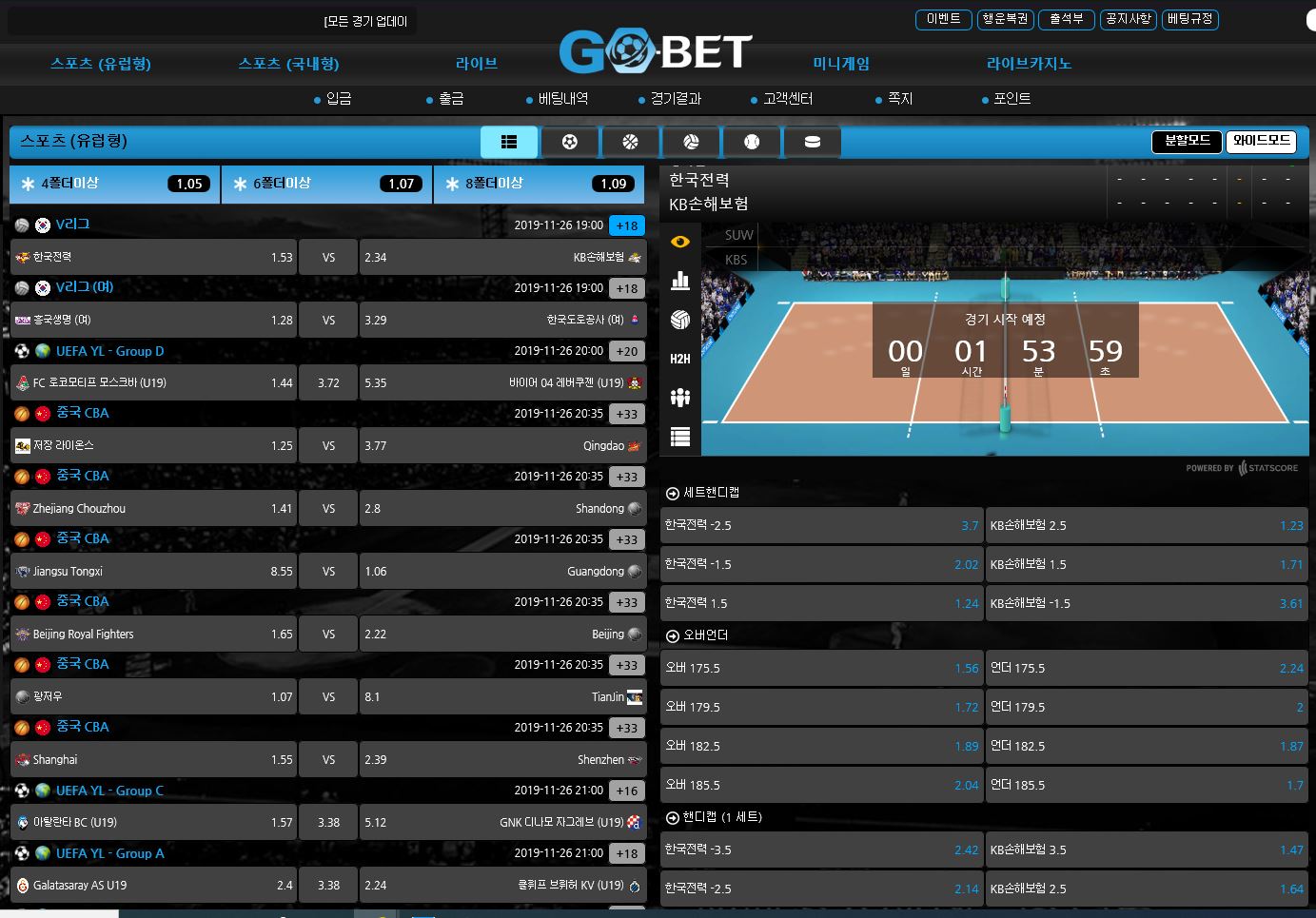Click the 베팅규정 button
This screenshot has width=1316, height=918.
tap(1189, 19)
